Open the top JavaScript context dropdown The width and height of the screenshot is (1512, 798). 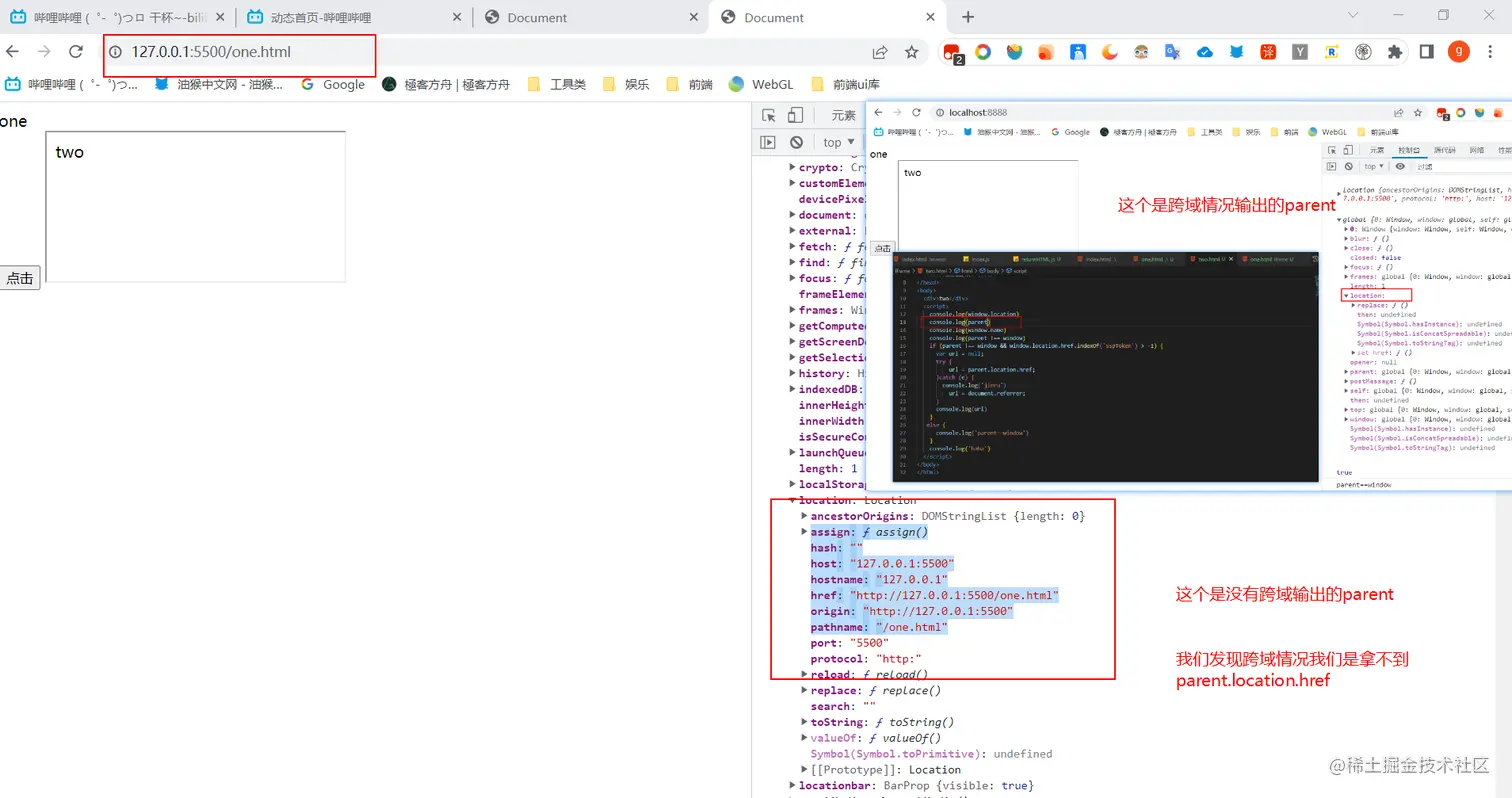coord(839,142)
